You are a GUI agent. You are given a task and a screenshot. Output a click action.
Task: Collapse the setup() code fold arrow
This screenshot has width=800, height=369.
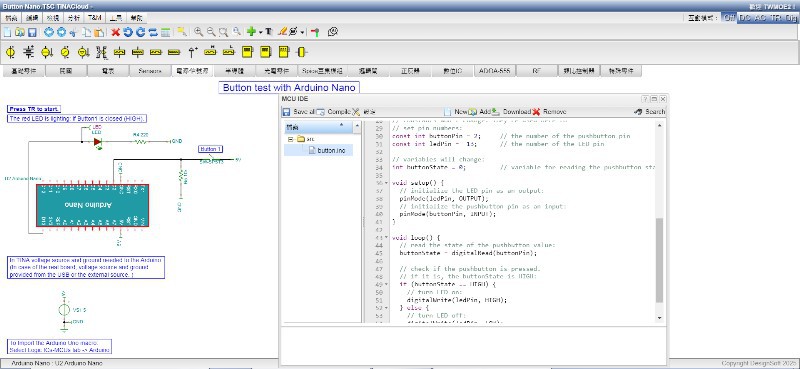click(x=387, y=183)
